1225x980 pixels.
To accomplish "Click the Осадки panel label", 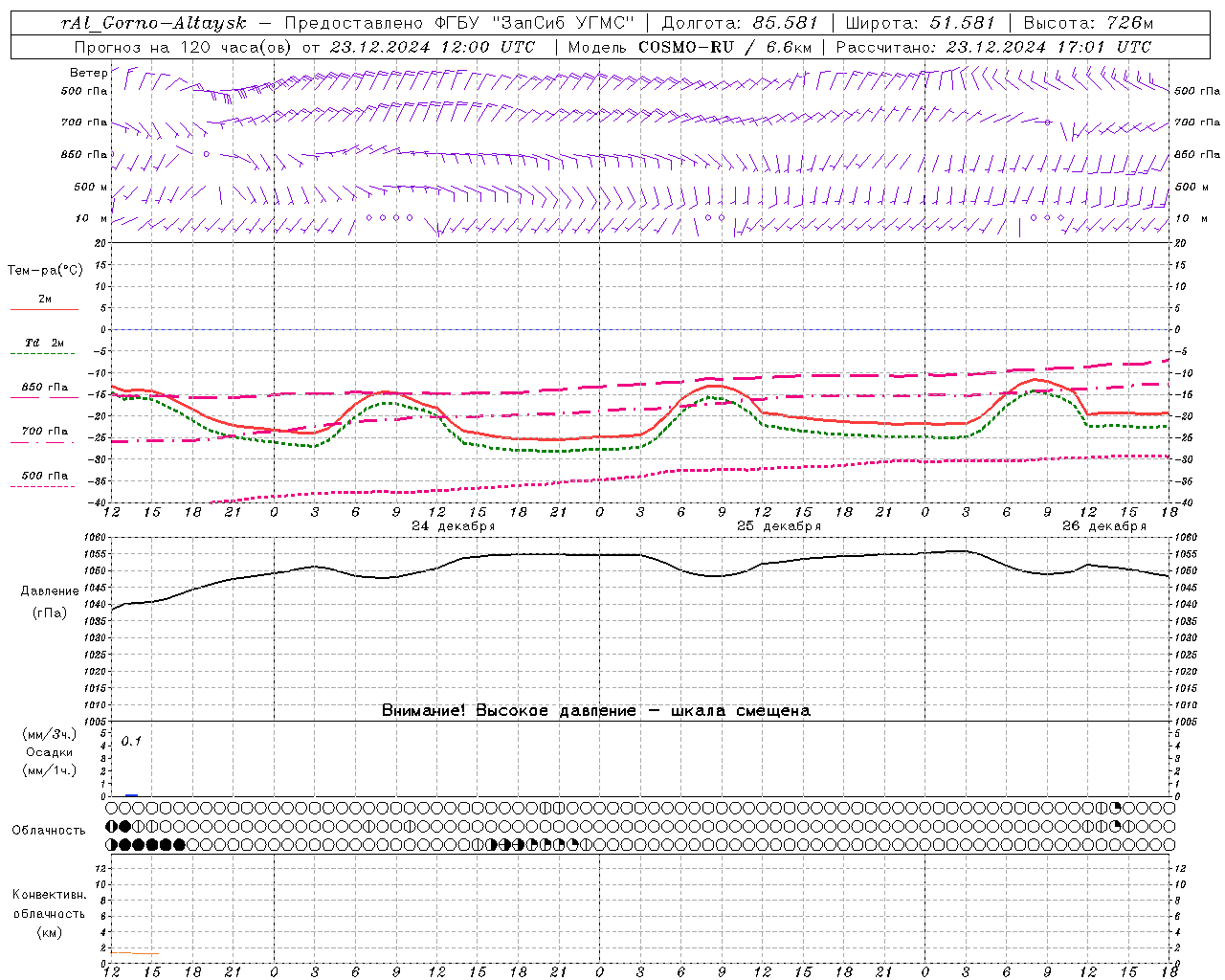I will coord(50,752).
